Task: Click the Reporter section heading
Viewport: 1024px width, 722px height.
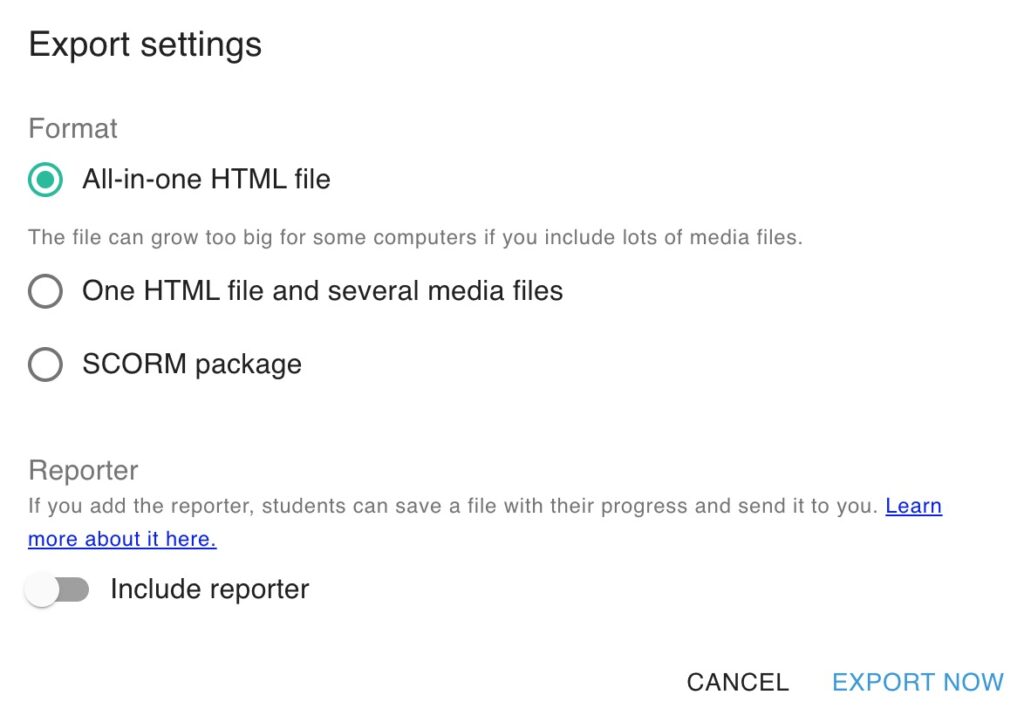Action: coord(84,471)
